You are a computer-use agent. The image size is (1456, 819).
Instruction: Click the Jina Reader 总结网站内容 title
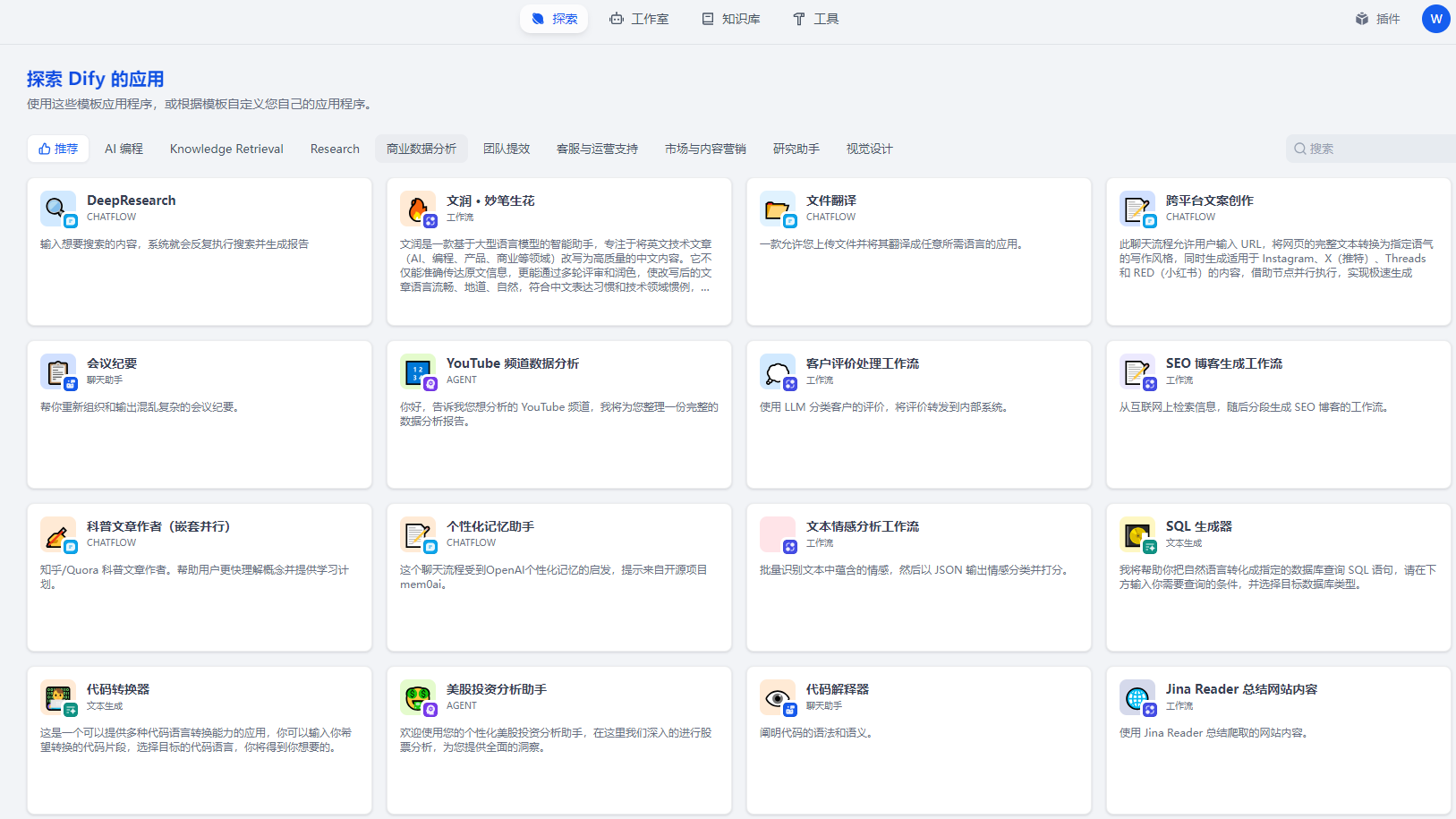[1242, 689]
